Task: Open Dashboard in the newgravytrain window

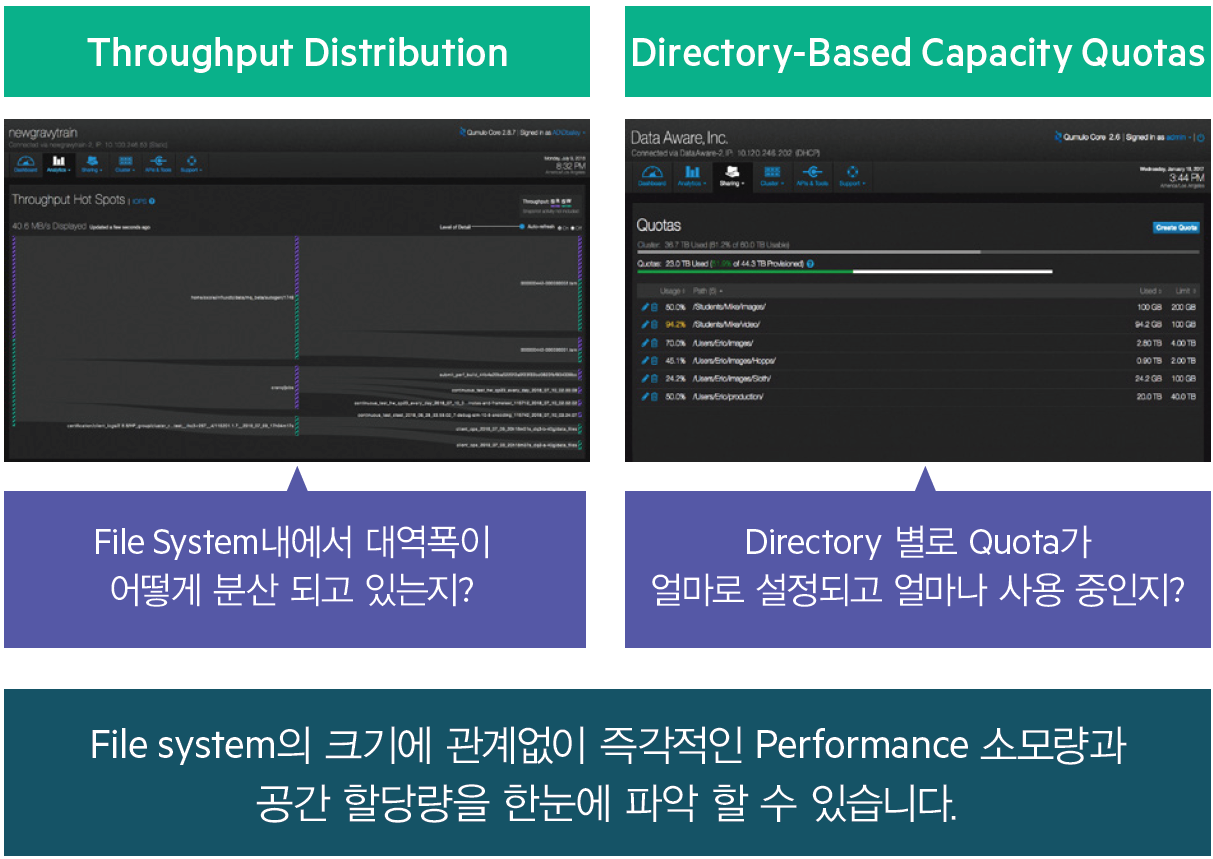Action: [x=24, y=163]
